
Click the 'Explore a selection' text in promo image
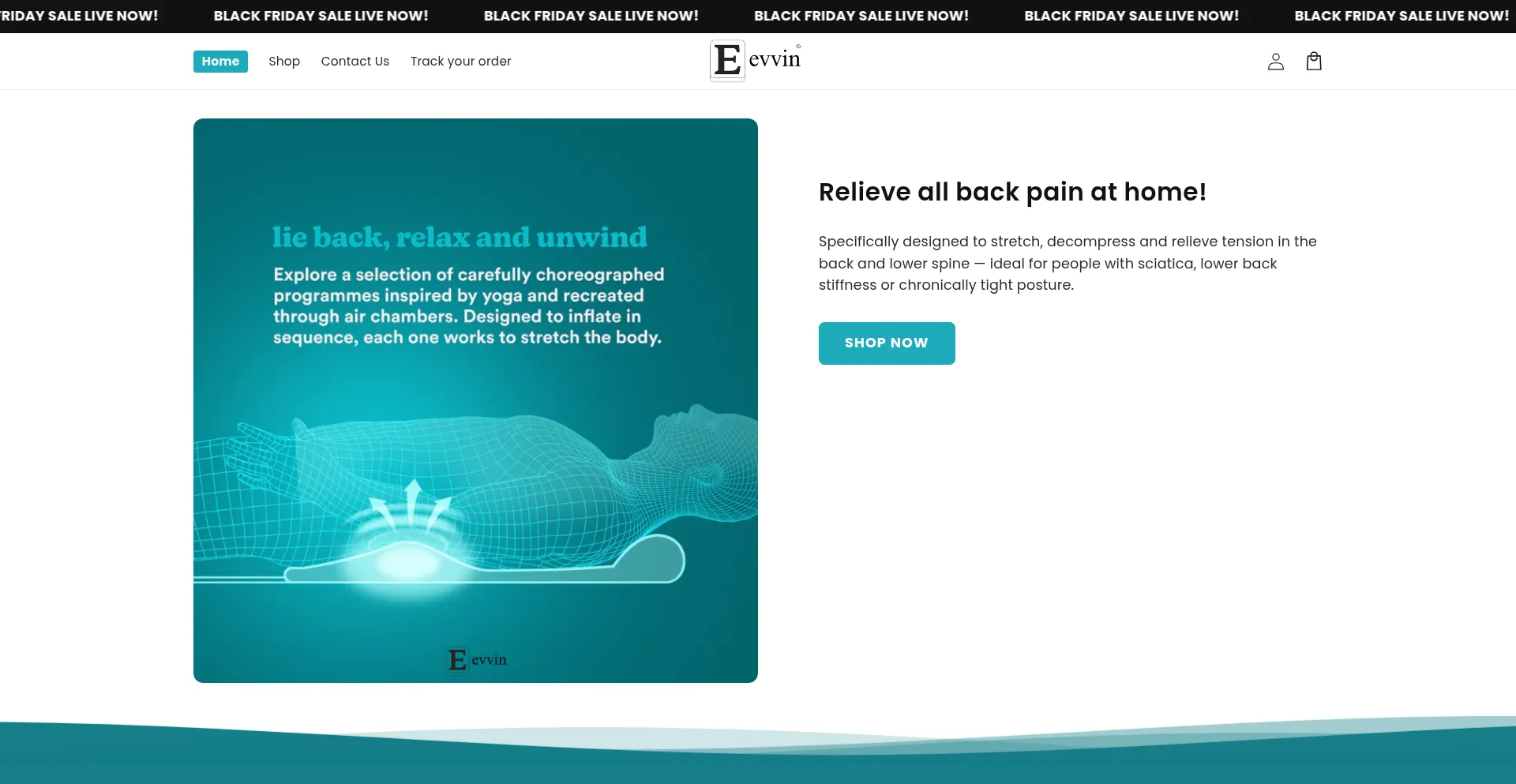coord(468,306)
